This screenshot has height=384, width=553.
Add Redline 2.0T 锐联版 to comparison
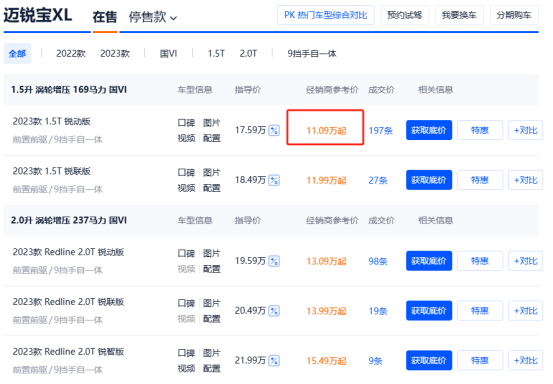[x=525, y=311]
